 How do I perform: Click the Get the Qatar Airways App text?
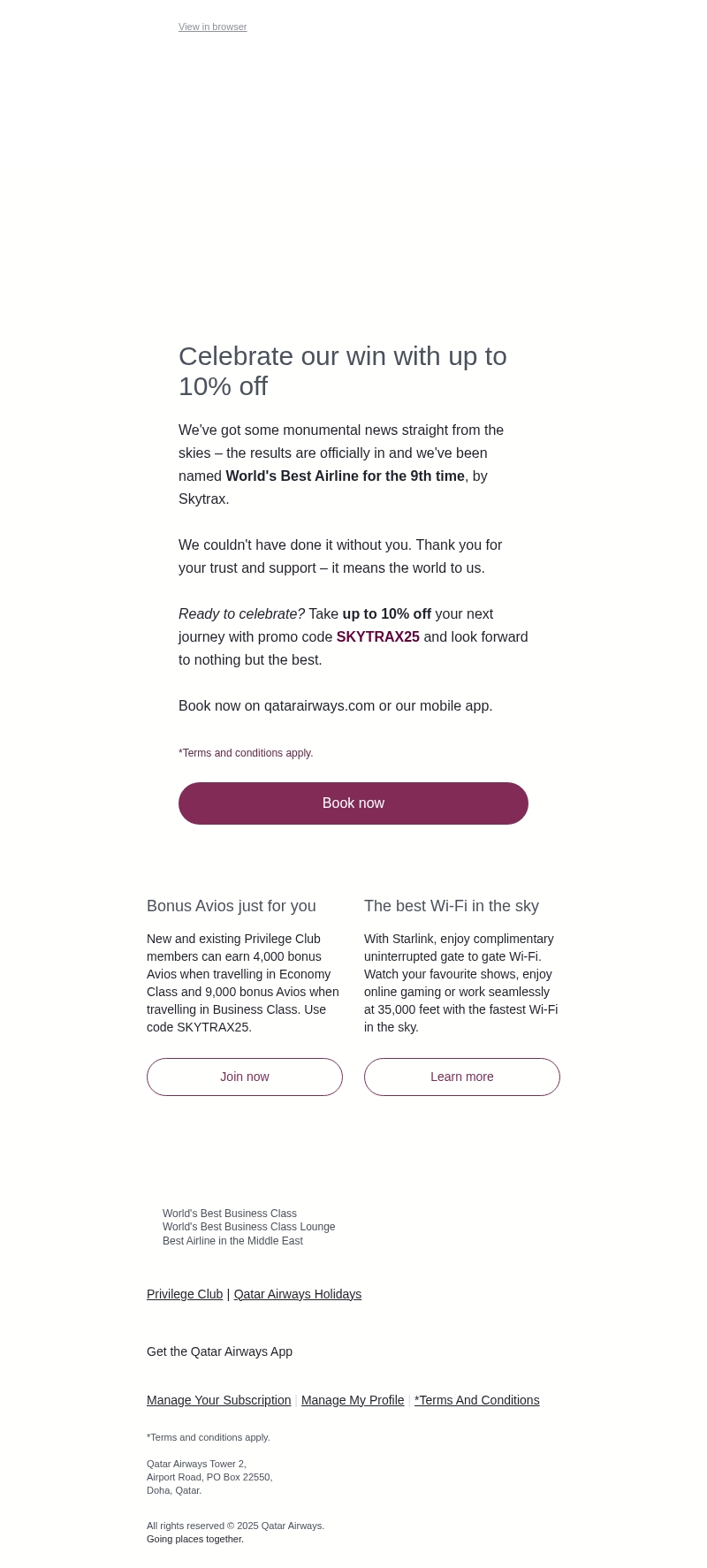click(219, 1351)
